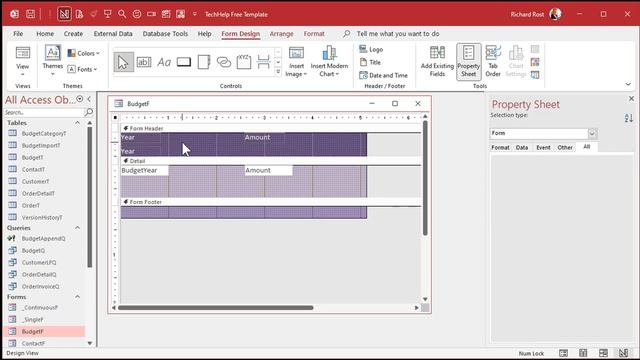This screenshot has height=360, width=640.
Task: Select the Data tab in Property Sheet
Action: click(522, 147)
